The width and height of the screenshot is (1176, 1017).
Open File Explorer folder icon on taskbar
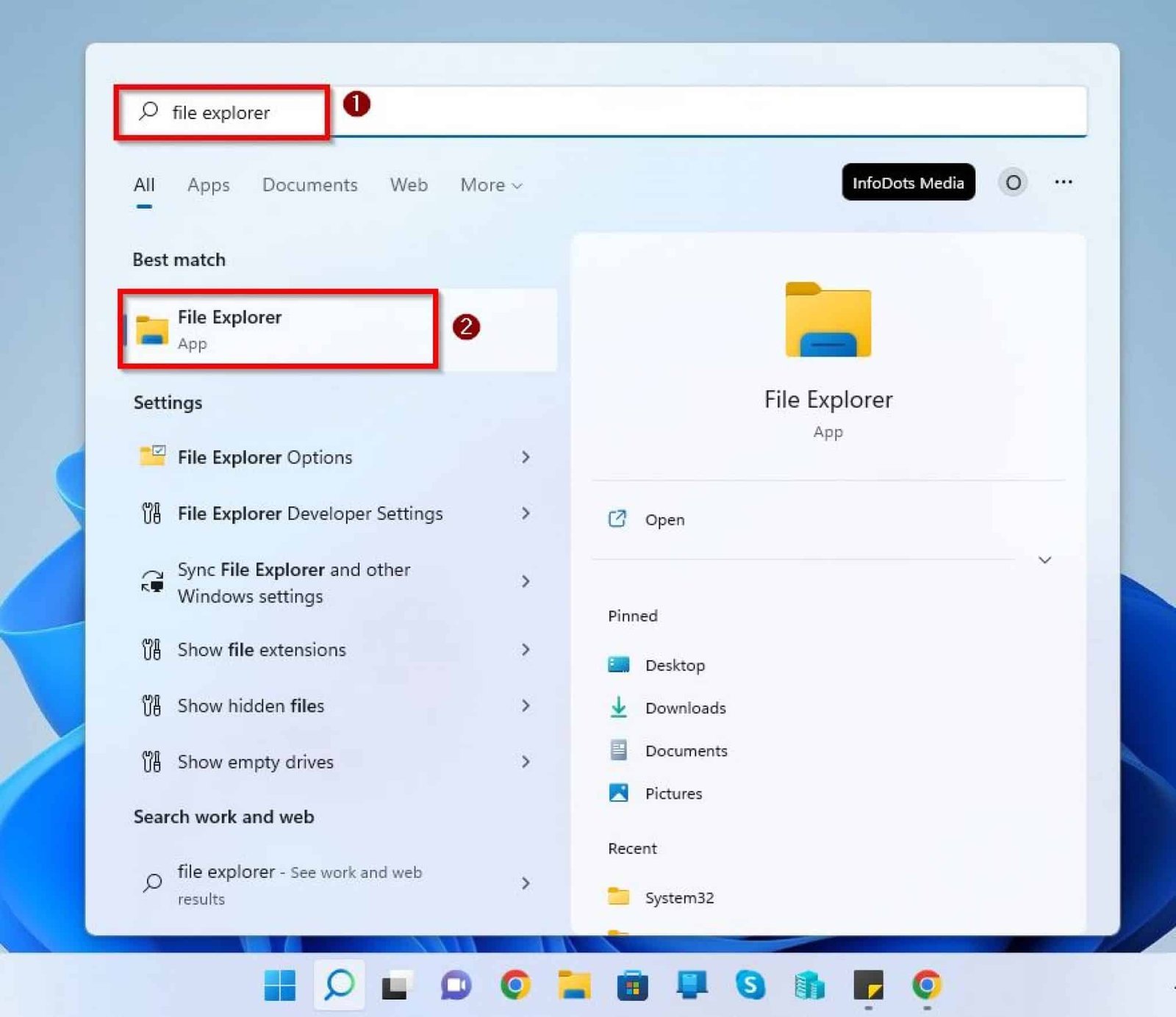[x=574, y=985]
